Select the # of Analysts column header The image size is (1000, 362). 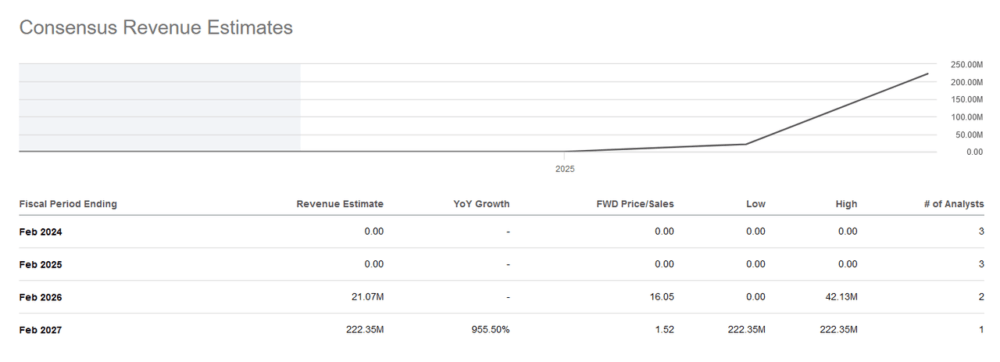pos(953,204)
